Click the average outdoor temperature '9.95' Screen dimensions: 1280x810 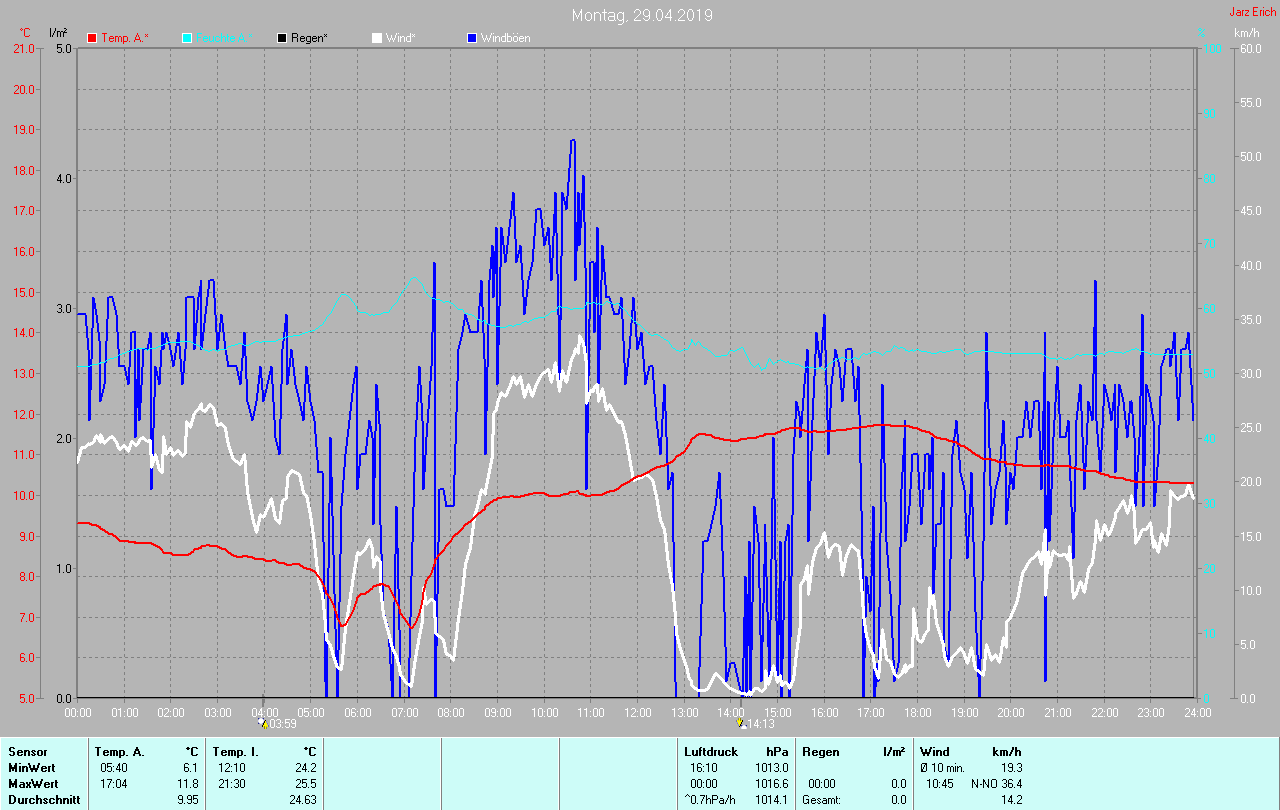pyautogui.click(x=186, y=800)
